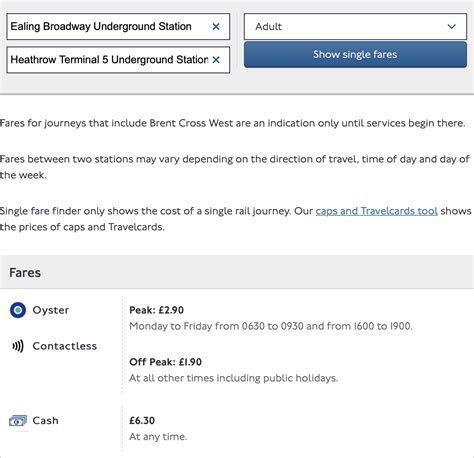474x458 pixels.
Task: Click the dropdown chevron arrow
Action: pos(452,27)
